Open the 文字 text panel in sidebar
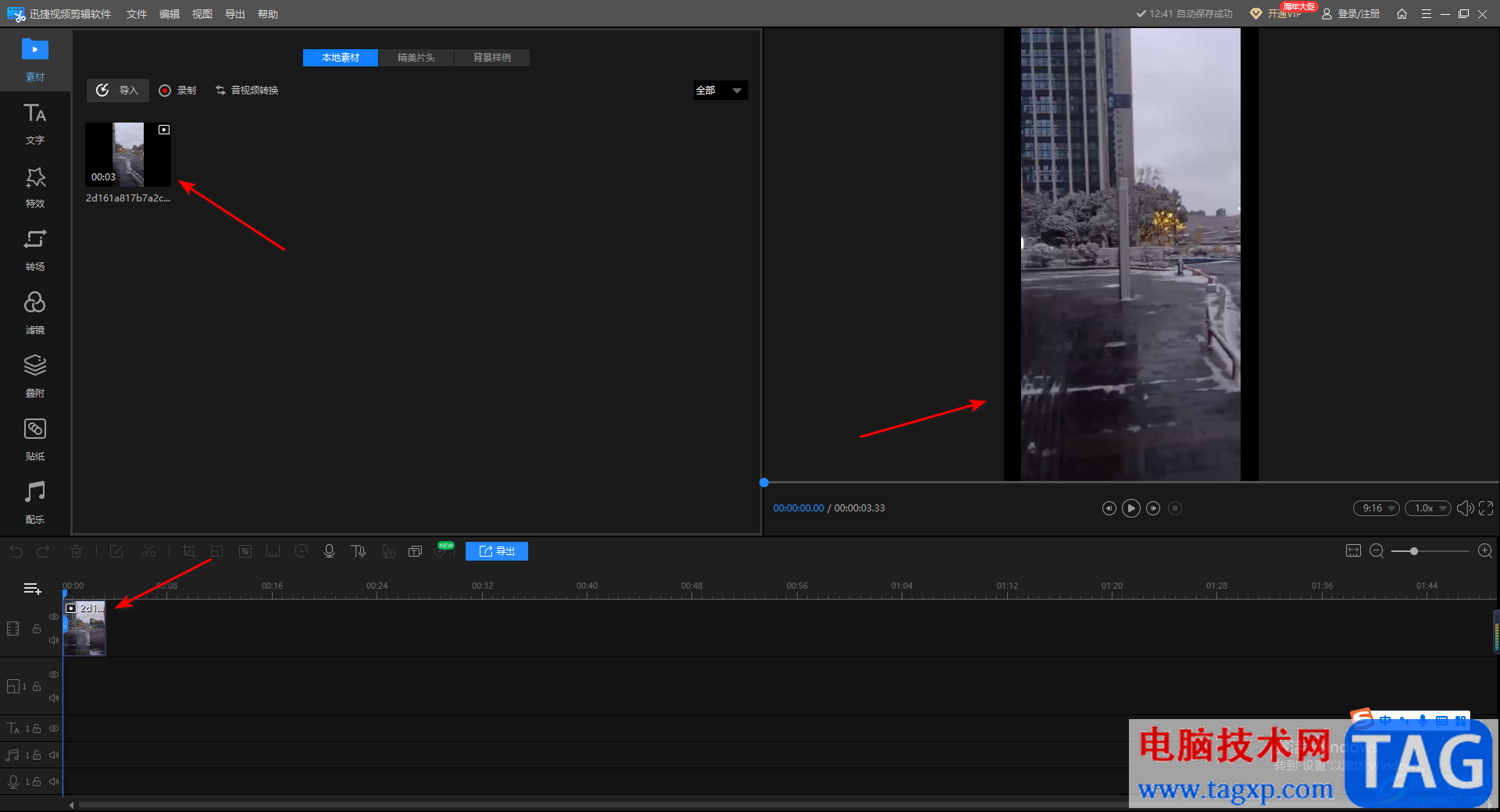The width and height of the screenshot is (1500, 812). click(x=34, y=123)
